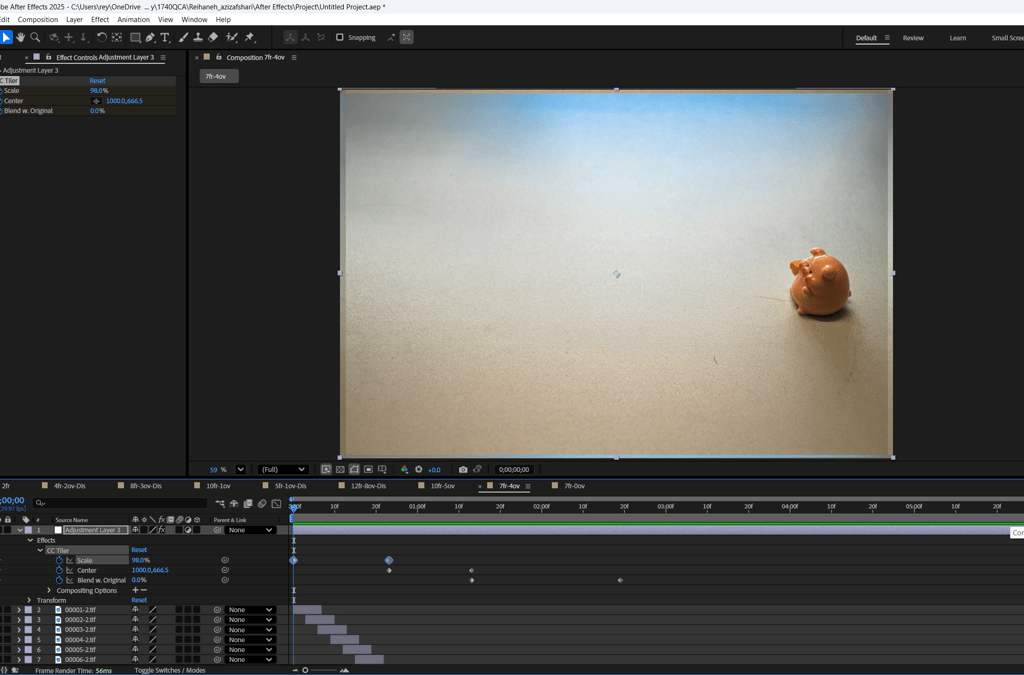Select the Eraser tool
1024x675 pixels.
coord(213,37)
